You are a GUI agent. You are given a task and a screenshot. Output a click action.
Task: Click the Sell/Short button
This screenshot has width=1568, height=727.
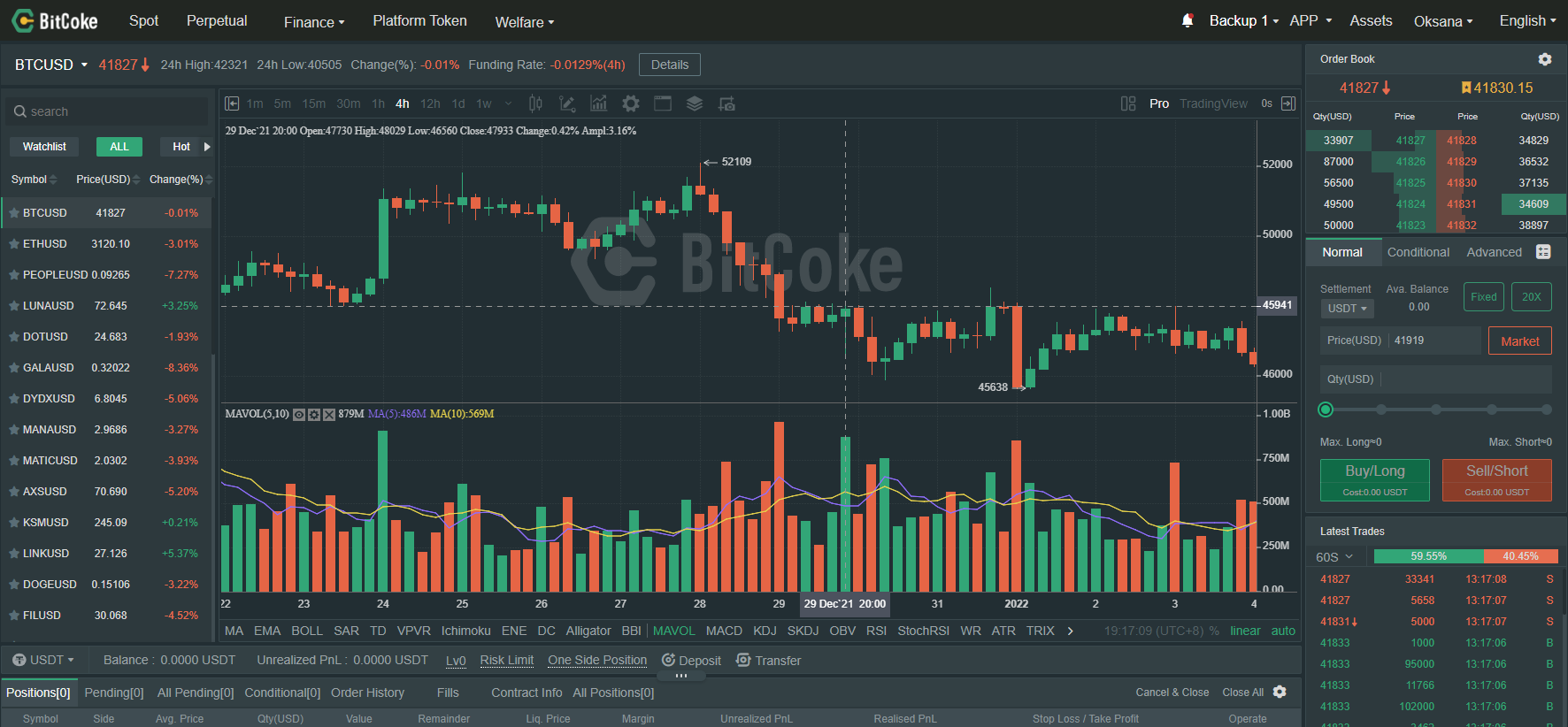tap(1497, 480)
